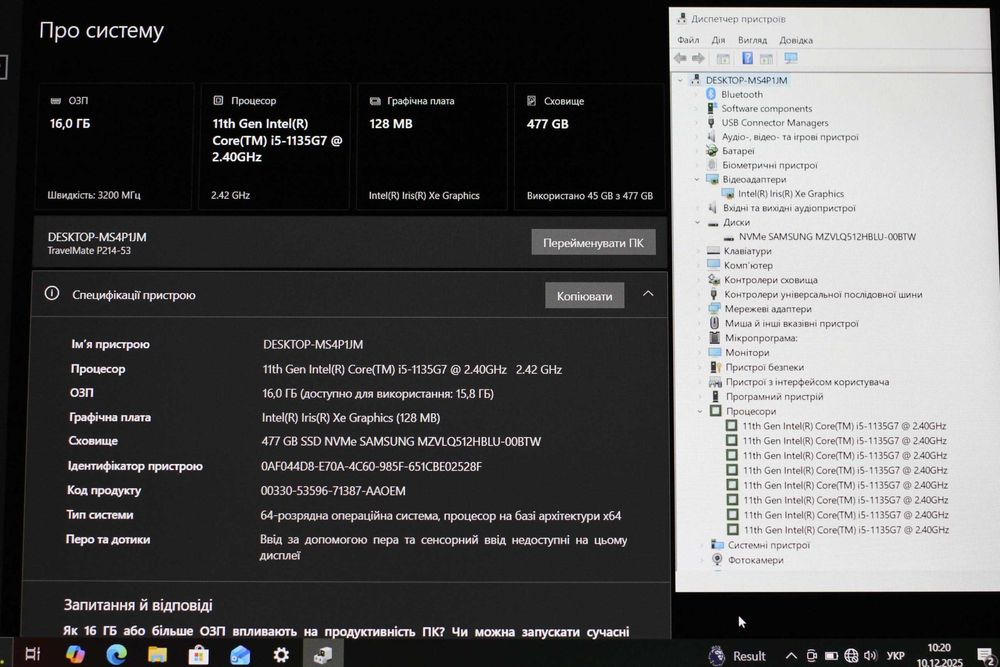Select the Bluetooth icon in the device tree

click(711, 94)
